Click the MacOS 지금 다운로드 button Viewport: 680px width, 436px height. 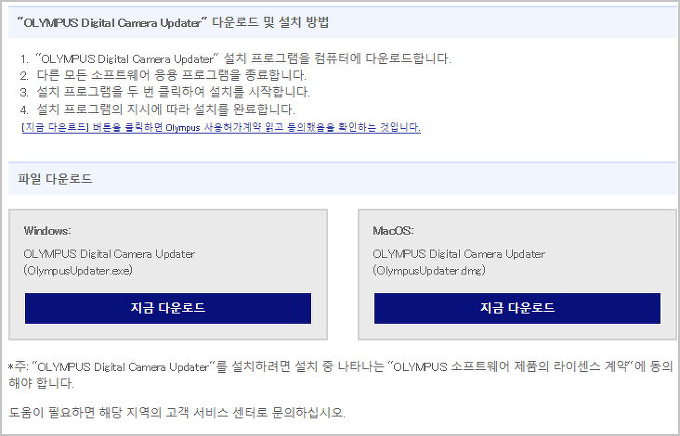point(517,308)
